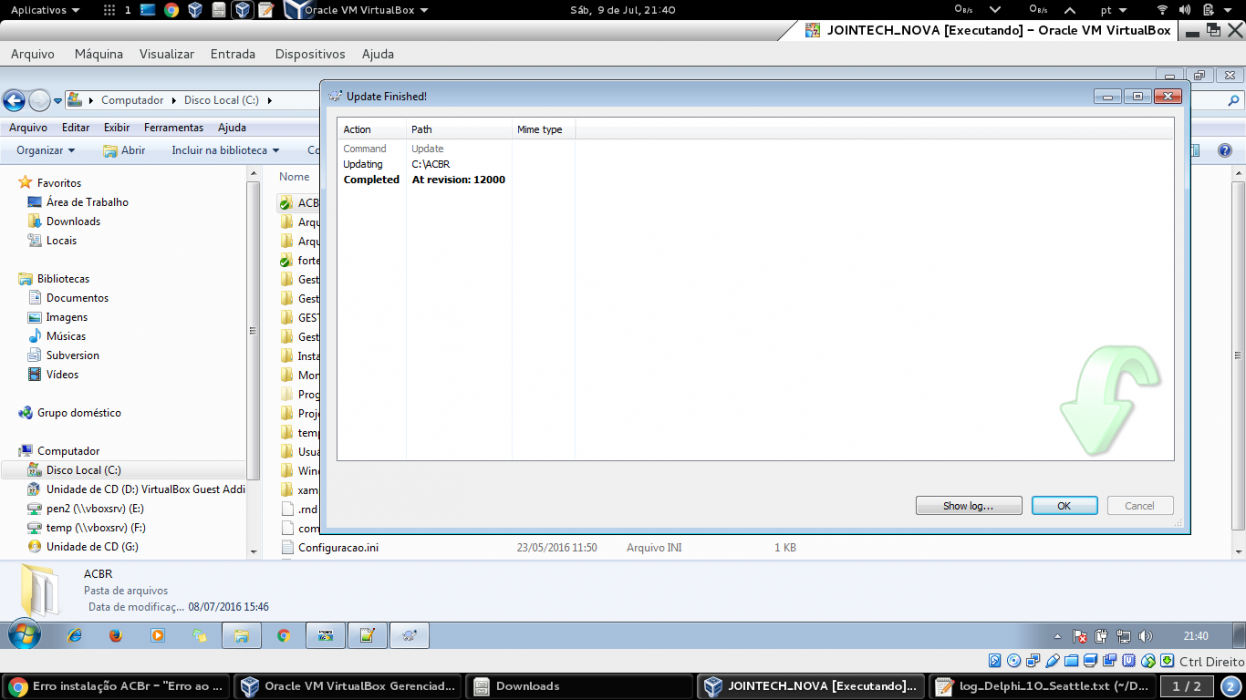Select Bibliotecas in navigation pane
Image resolution: width=1246 pixels, height=700 pixels.
(x=63, y=279)
